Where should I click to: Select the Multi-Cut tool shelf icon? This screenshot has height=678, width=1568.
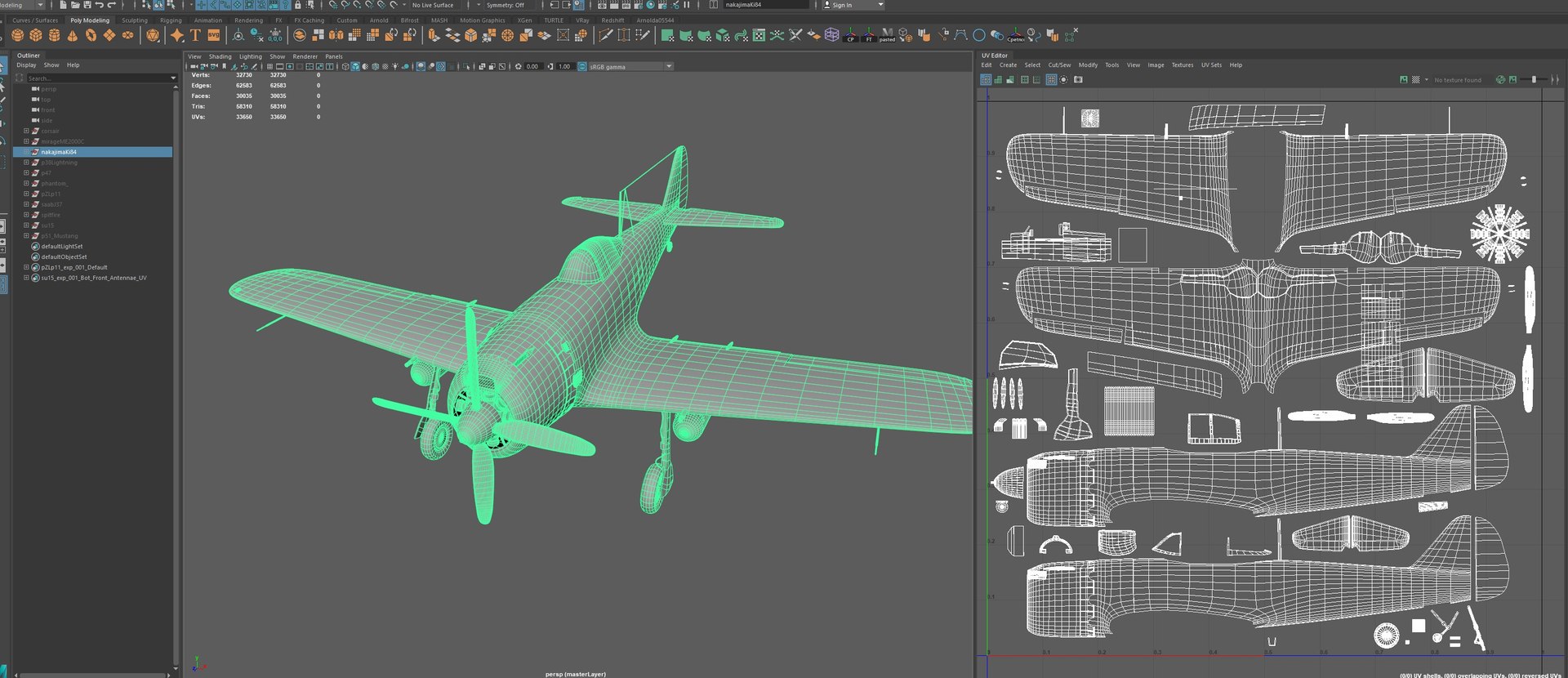605,35
